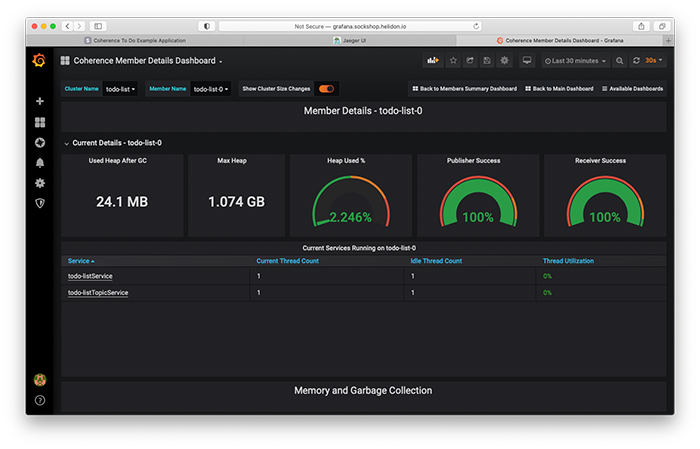Click the browser forward arrow
Viewport: 700px width, 449px height.
point(79,26)
